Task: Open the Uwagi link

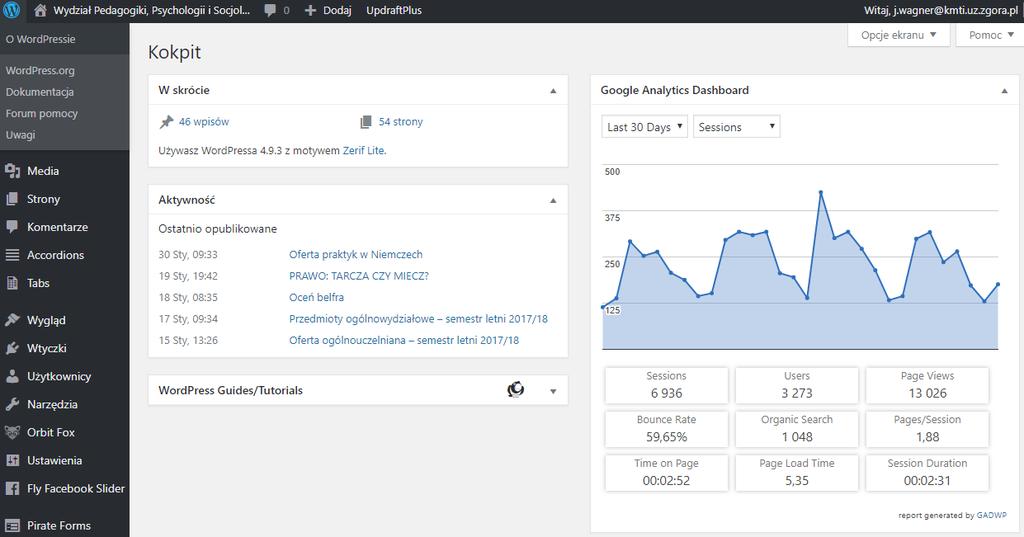Action: pyautogui.click(x=21, y=135)
